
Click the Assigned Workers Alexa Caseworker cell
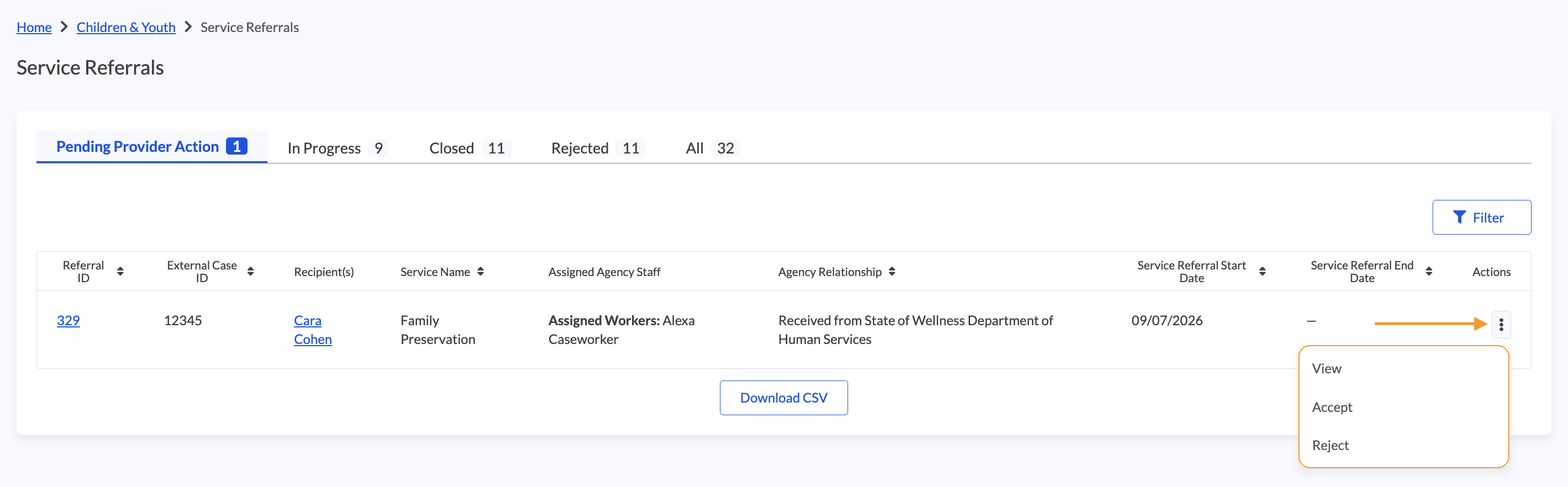point(622,330)
